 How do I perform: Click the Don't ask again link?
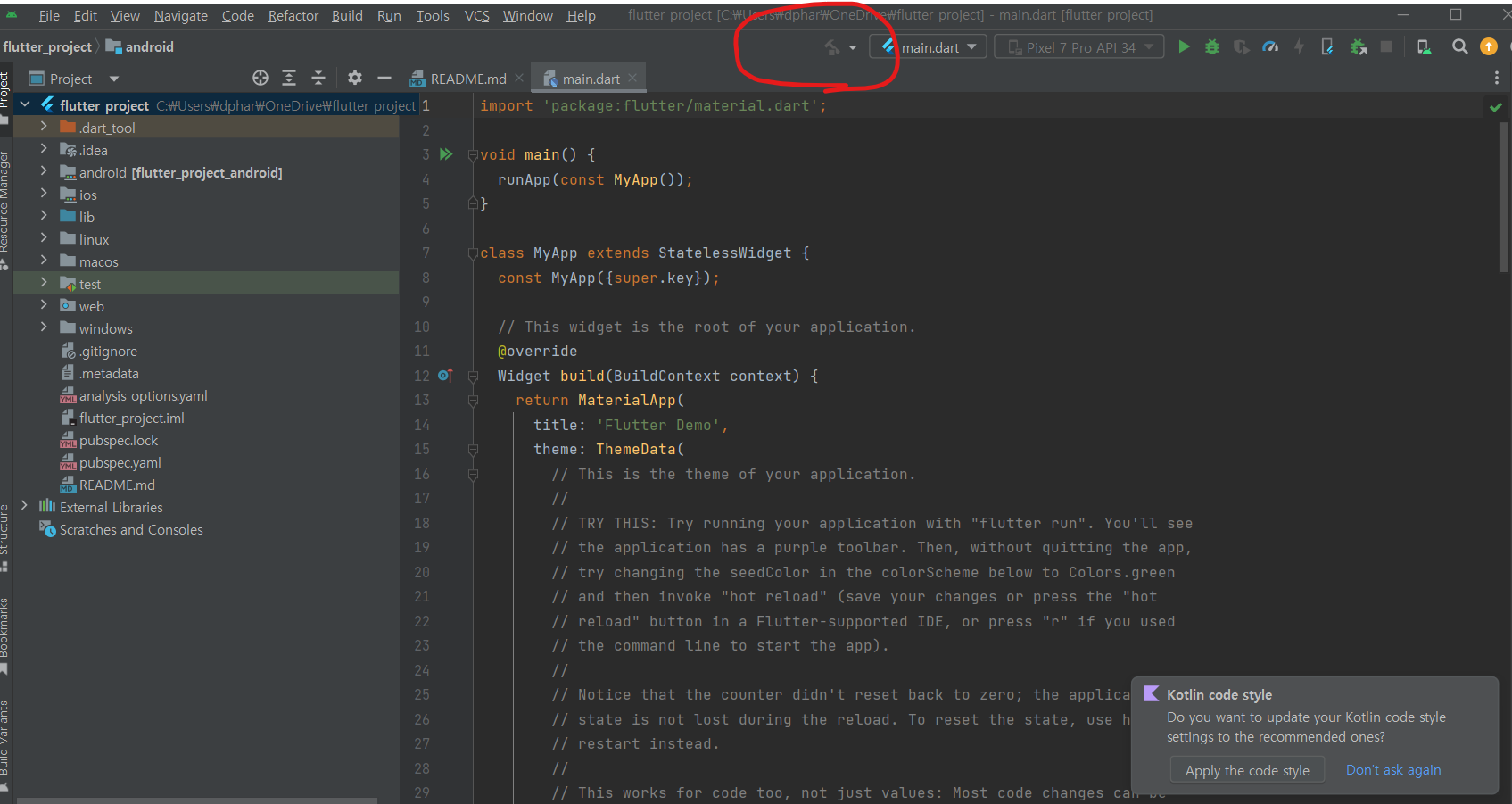1392,770
